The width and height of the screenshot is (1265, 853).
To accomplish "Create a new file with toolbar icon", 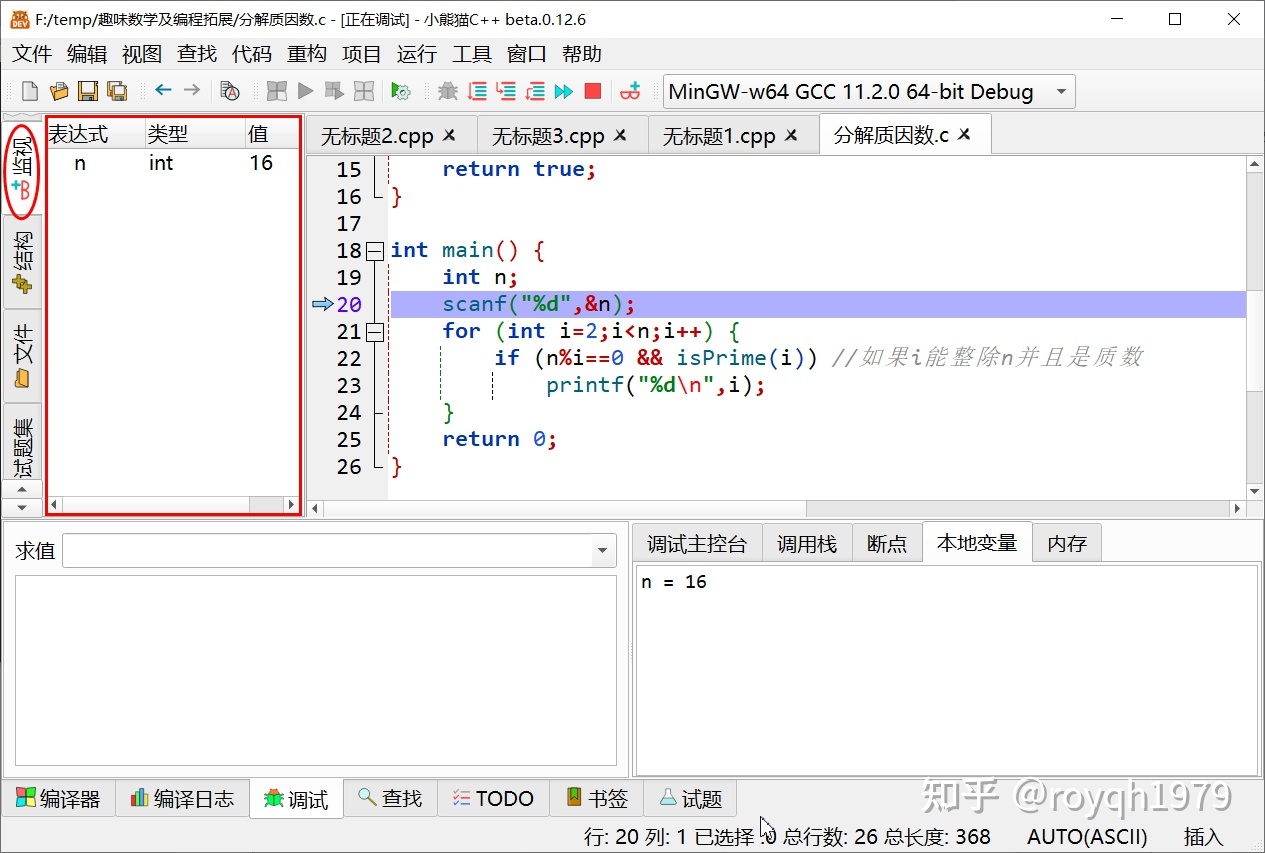I will 30,91.
